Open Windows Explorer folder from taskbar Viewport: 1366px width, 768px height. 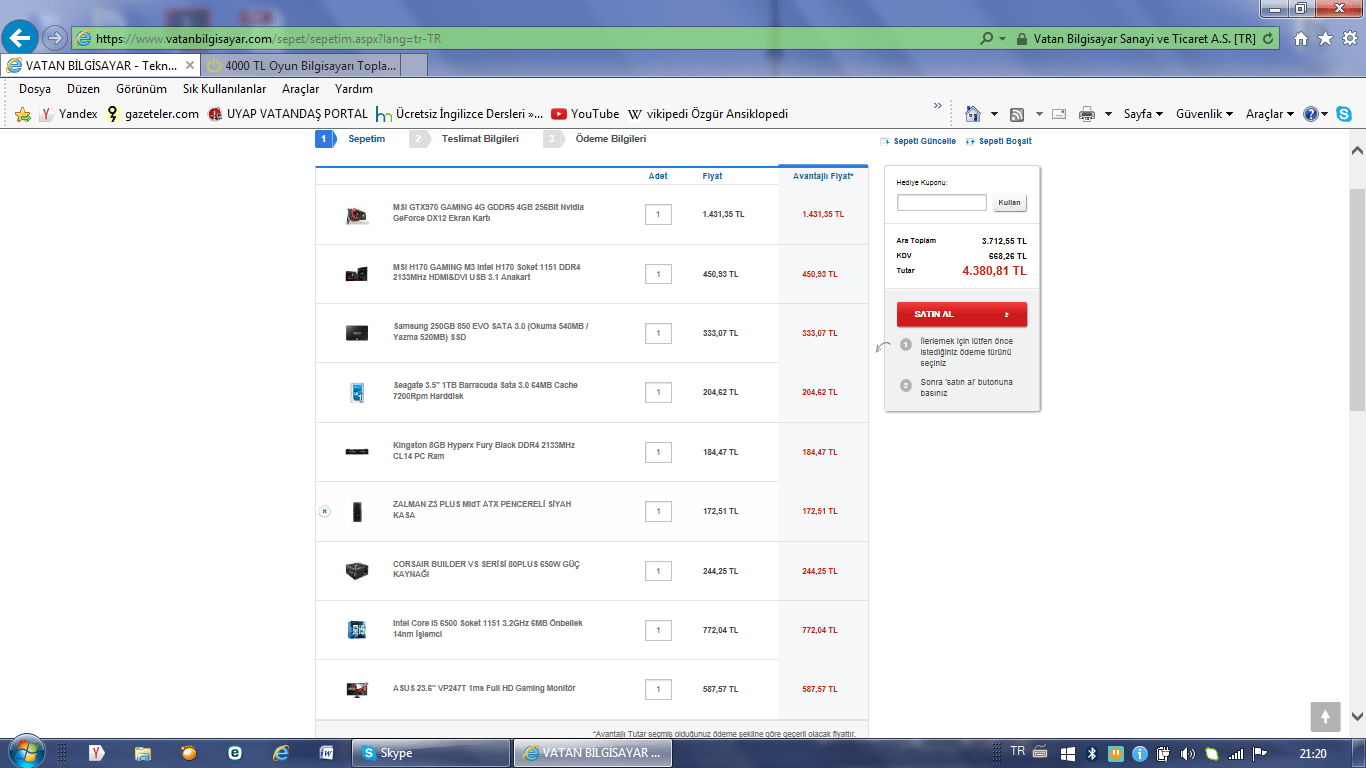[x=143, y=753]
